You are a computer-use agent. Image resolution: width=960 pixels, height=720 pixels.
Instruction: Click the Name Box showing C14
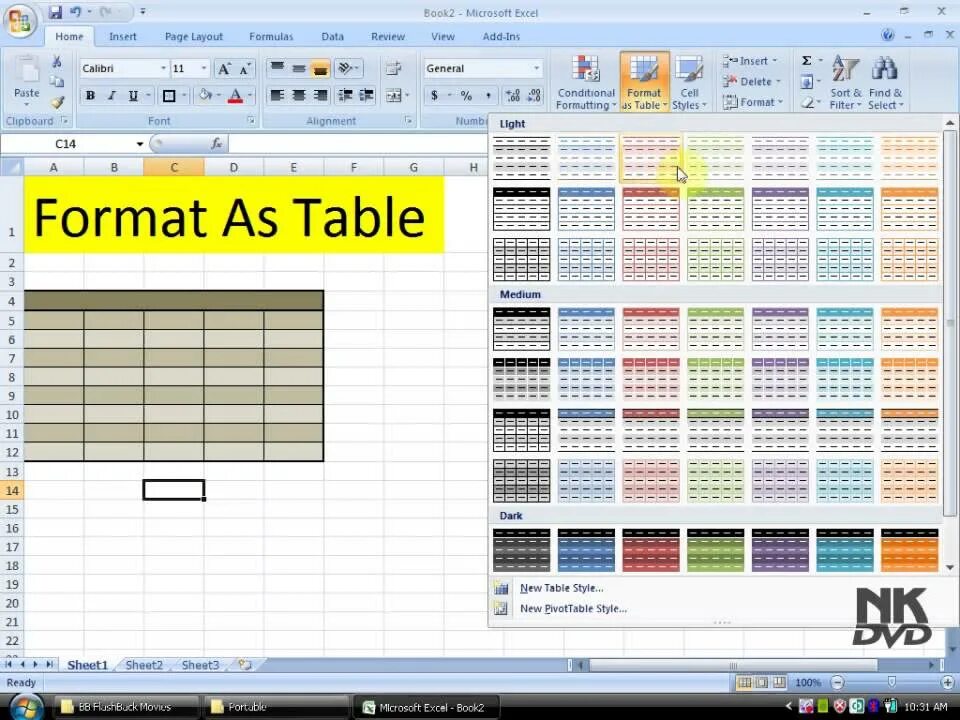point(66,144)
